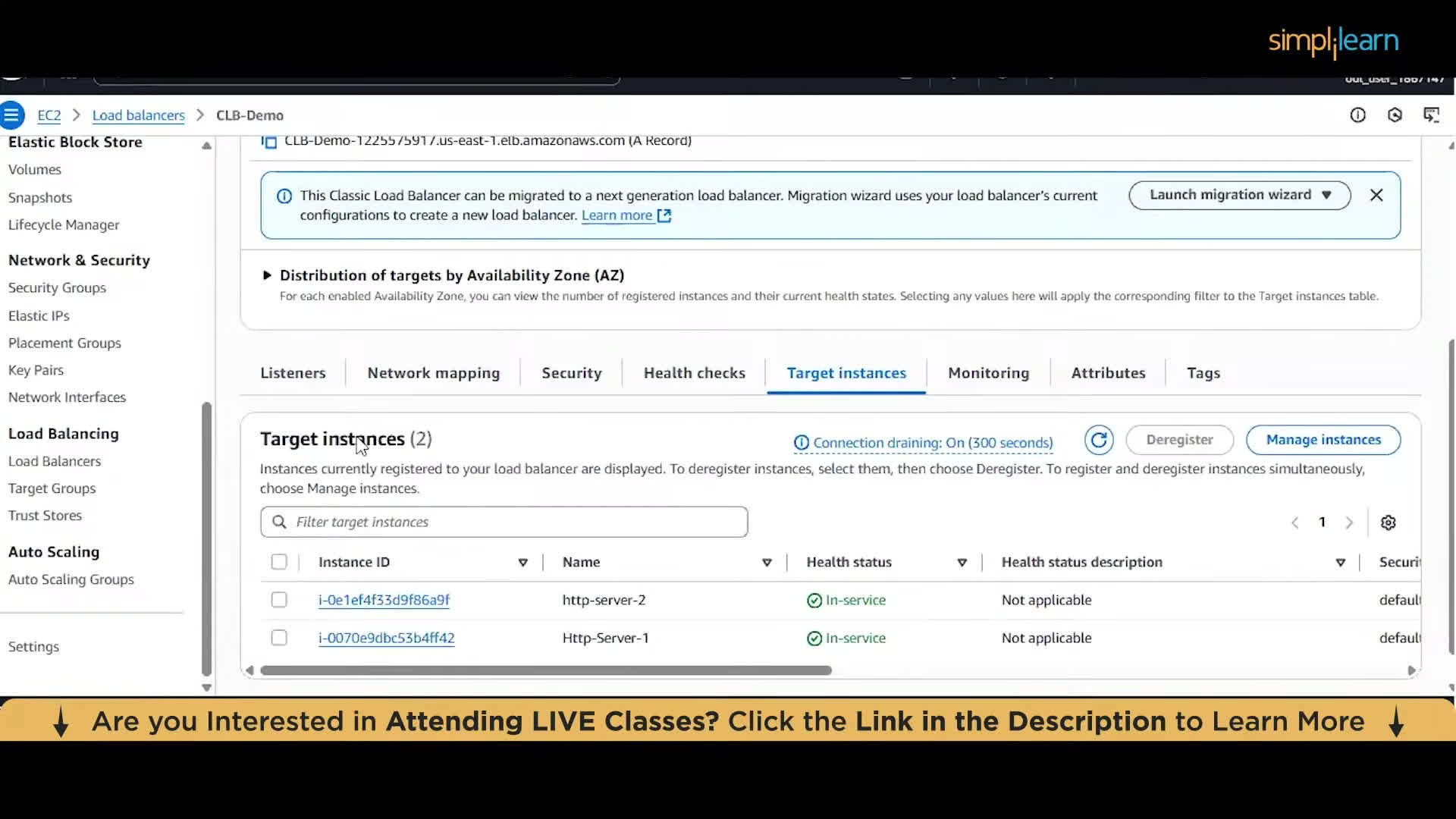The height and width of the screenshot is (819, 1456).
Task: Go to EC2 breadcrumb link
Action: pyautogui.click(x=49, y=115)
